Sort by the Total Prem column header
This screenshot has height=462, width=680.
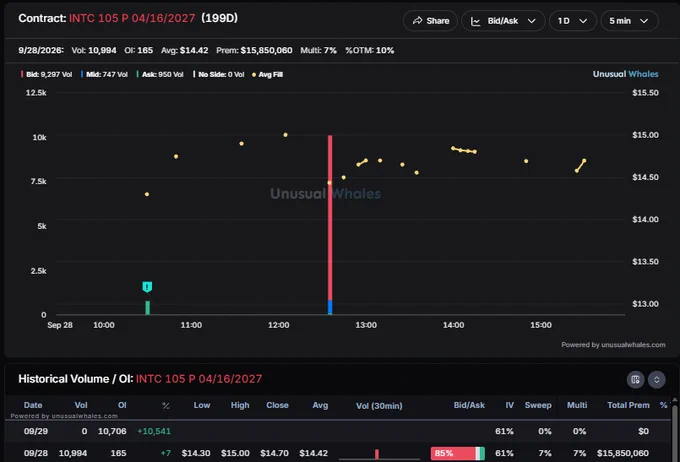628,405
